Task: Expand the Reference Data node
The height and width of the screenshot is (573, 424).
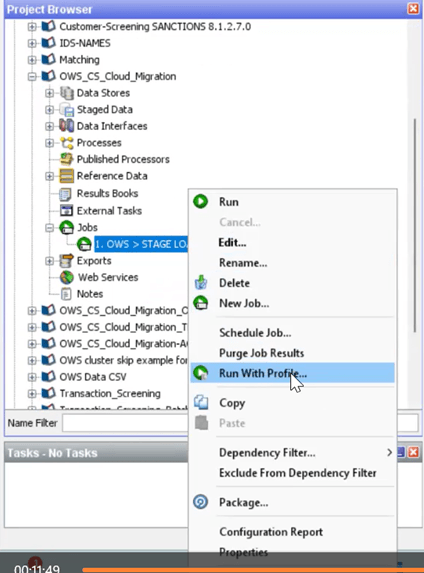Action: pos(49,176)
